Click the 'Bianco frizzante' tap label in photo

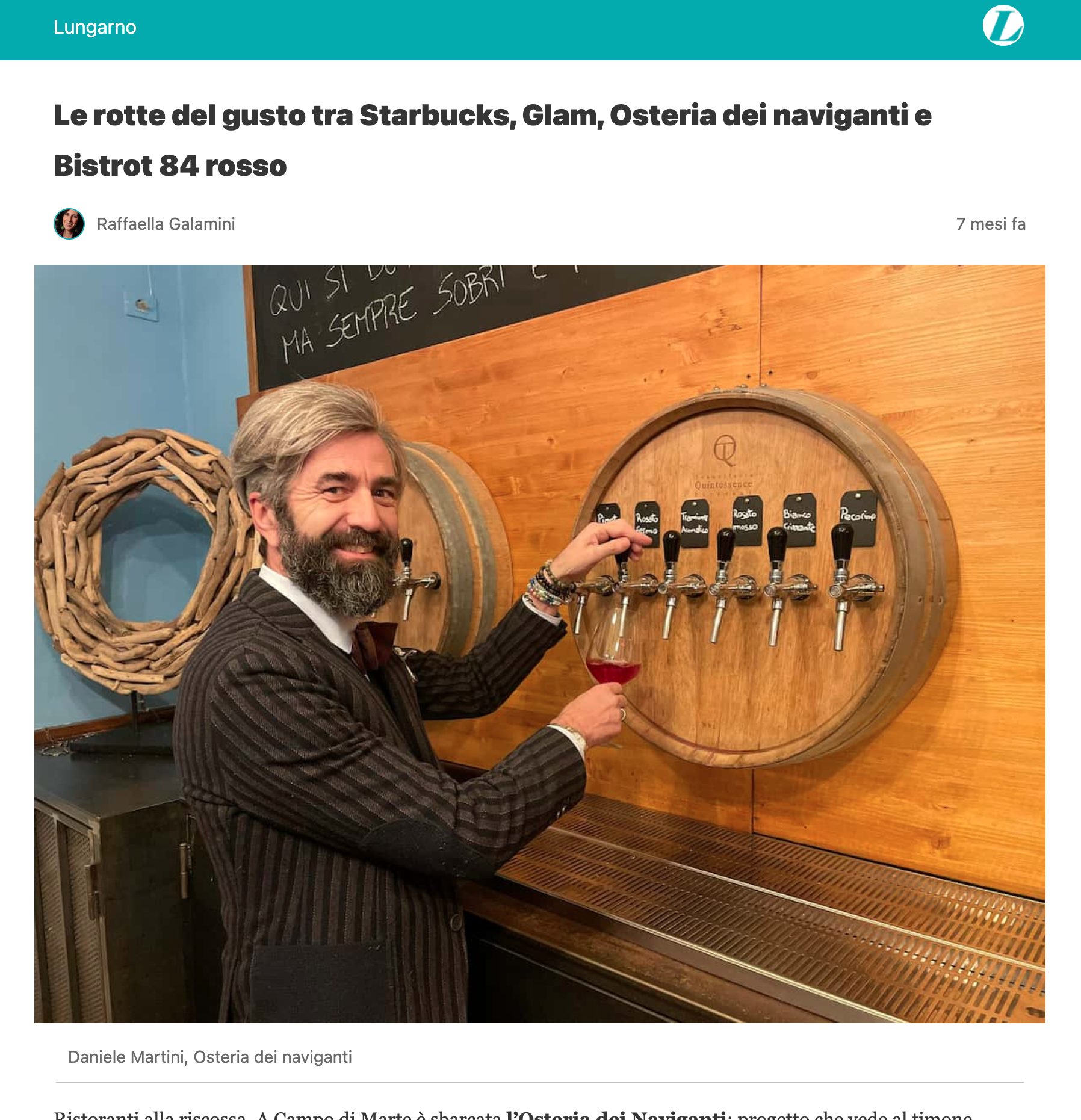[x=799, y=521]
